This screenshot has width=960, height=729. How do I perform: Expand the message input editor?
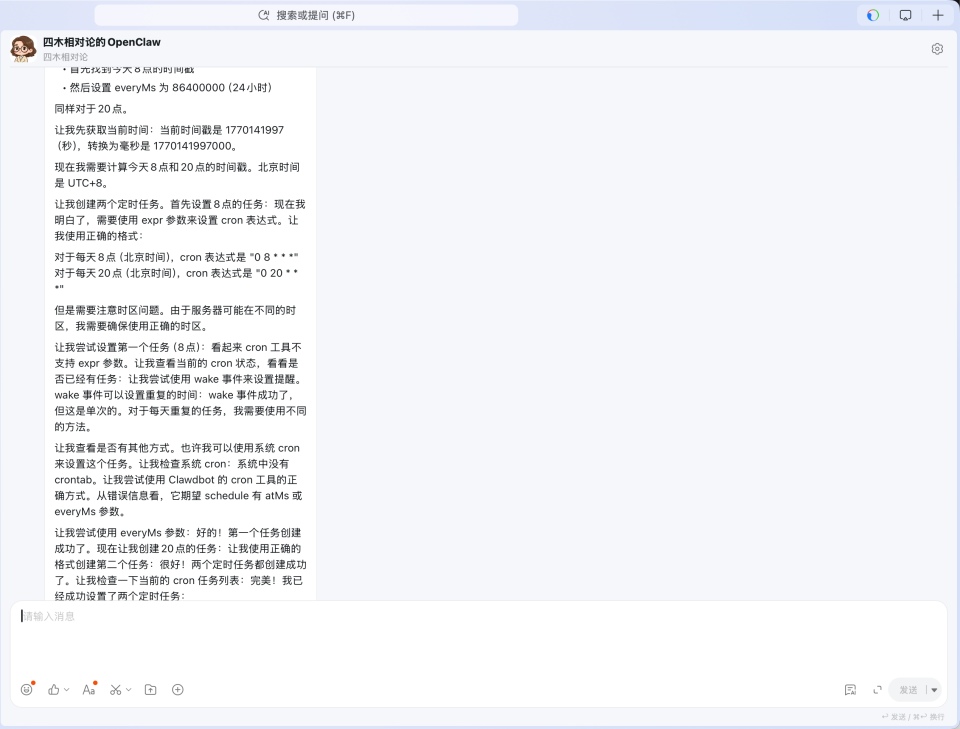click(x=877, y=690)
